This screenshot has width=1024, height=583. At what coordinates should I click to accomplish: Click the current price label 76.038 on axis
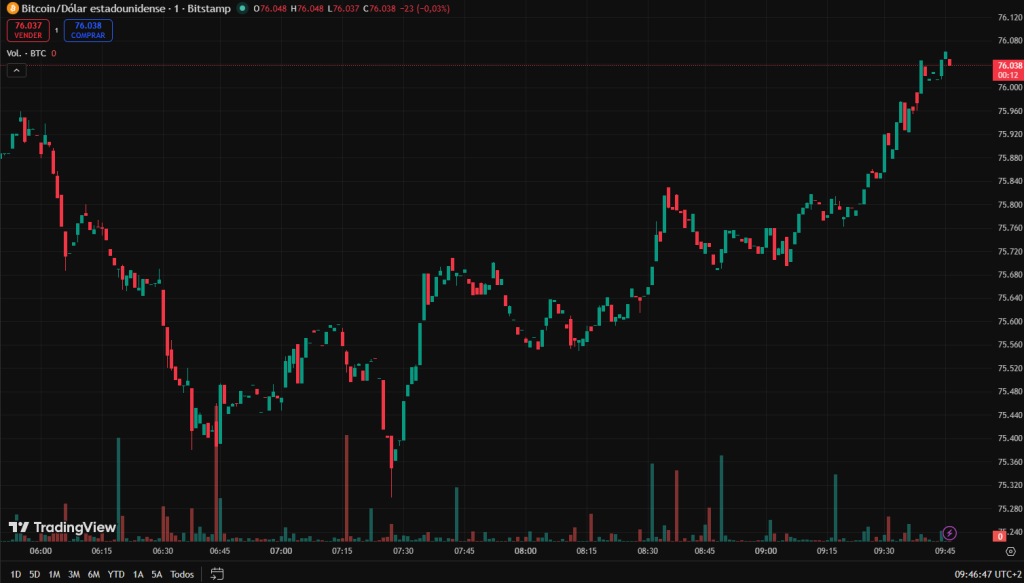(1007, 65)
